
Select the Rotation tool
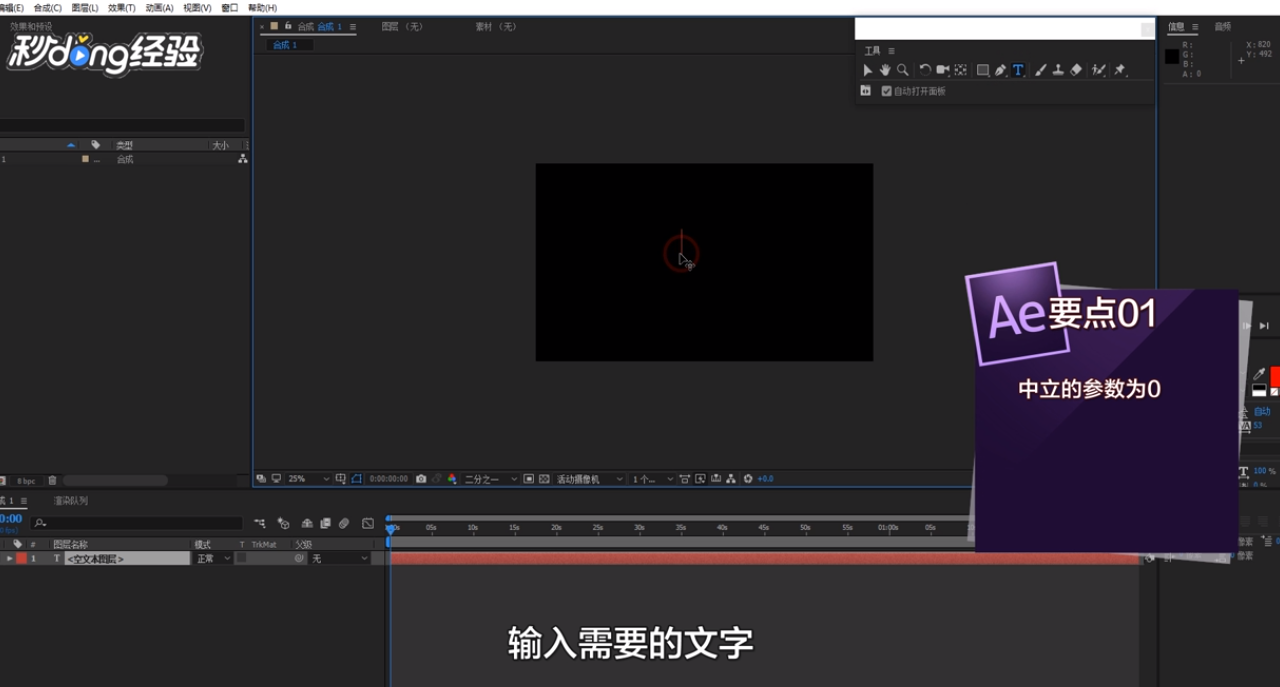(x=925, y=70)
